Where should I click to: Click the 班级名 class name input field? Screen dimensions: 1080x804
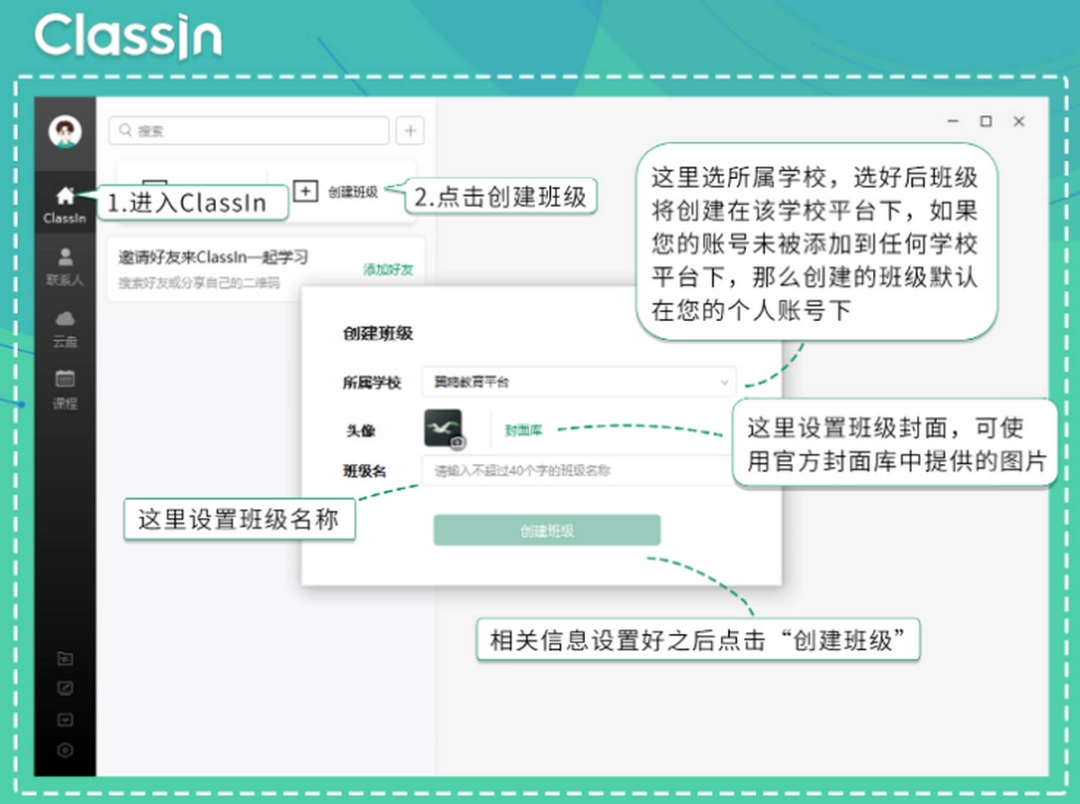(x=575, y=470)
